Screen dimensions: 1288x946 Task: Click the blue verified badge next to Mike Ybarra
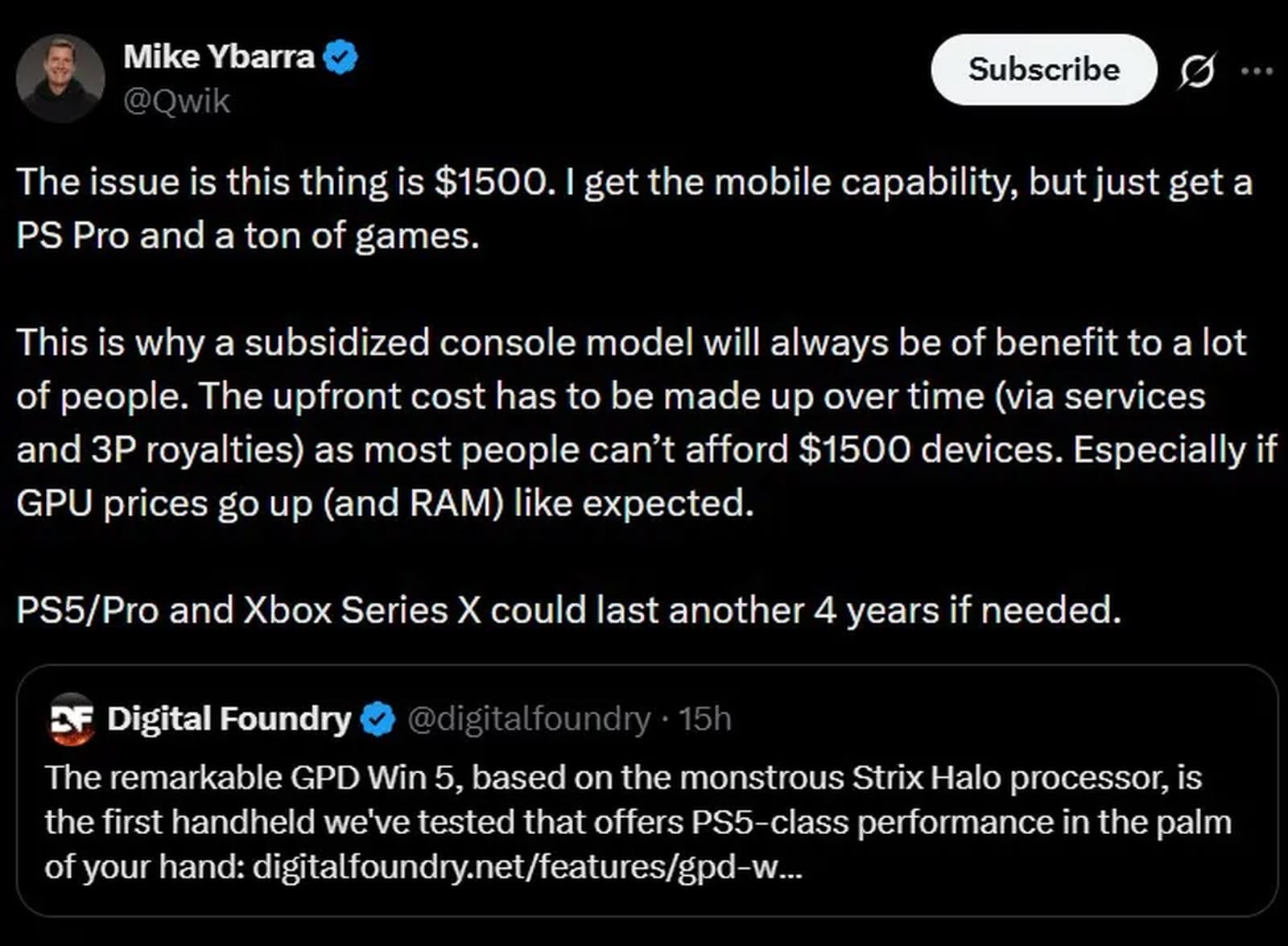click(x=341, y=57)
